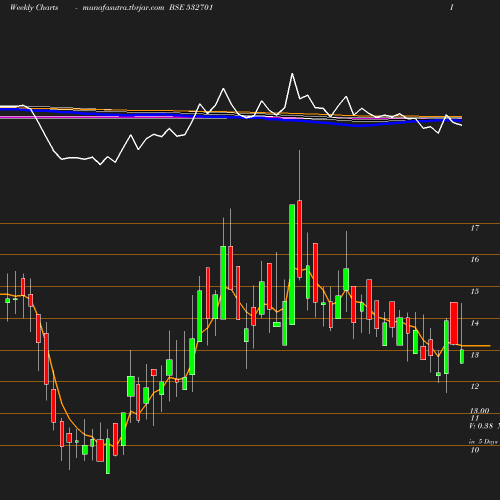Click the 'in 5 Days' label
Viewport: 500px width, 500px height.
pos(483,442)
